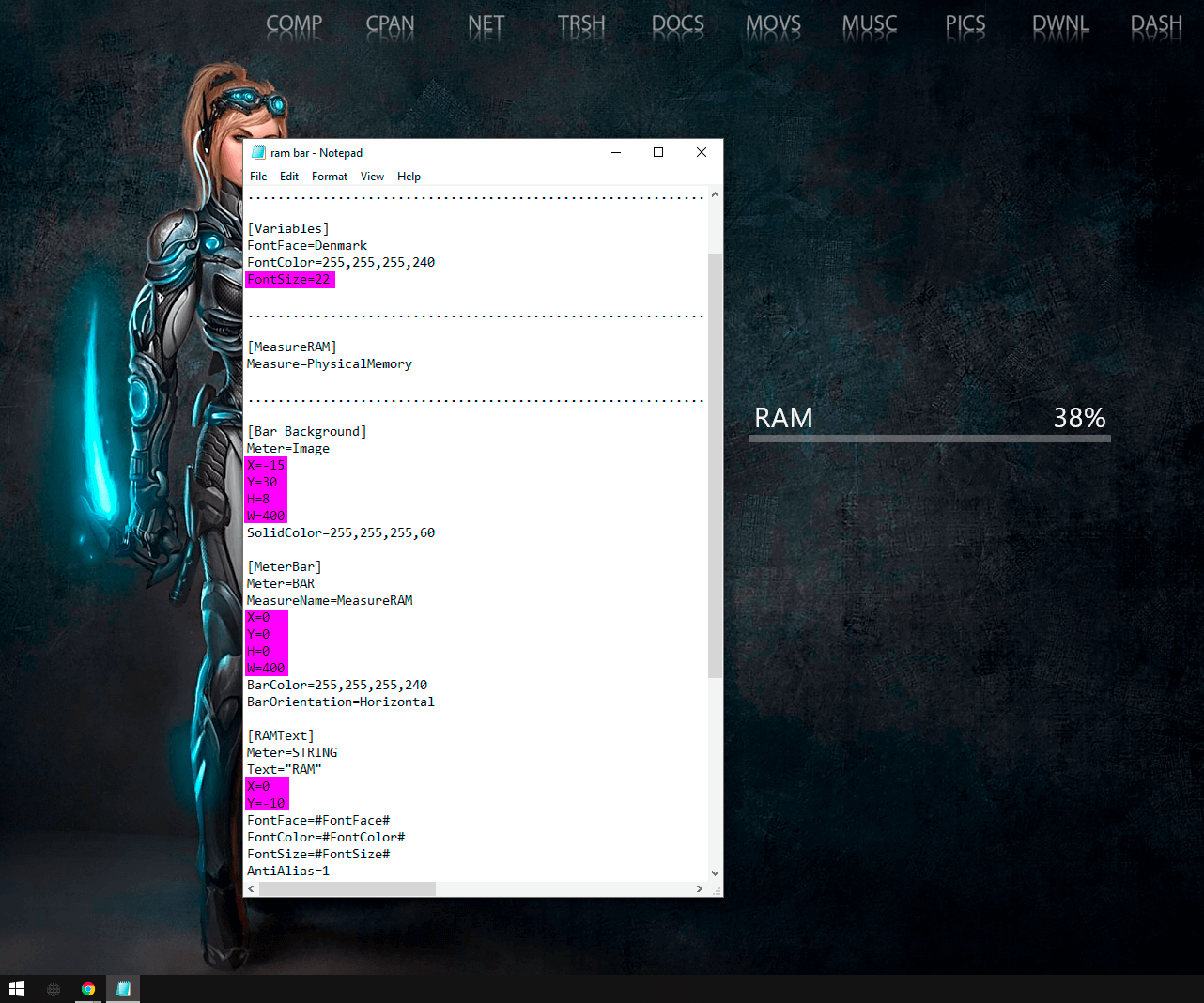1204x1003 pixels.
Task: Place cursor on Measure=PhysicalMemory line
Action: click(x=330, y=364)
